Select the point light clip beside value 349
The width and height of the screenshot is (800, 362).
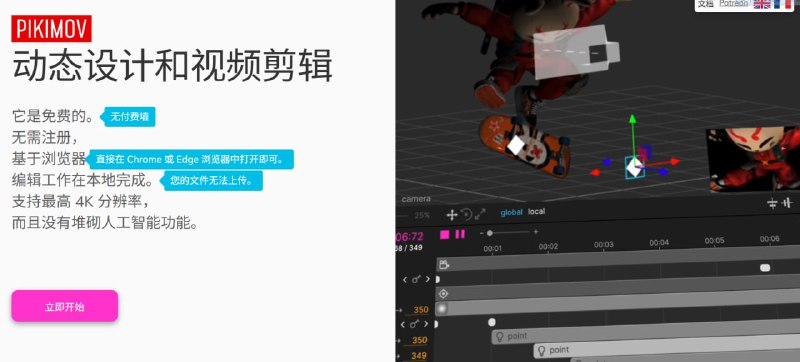666,347
